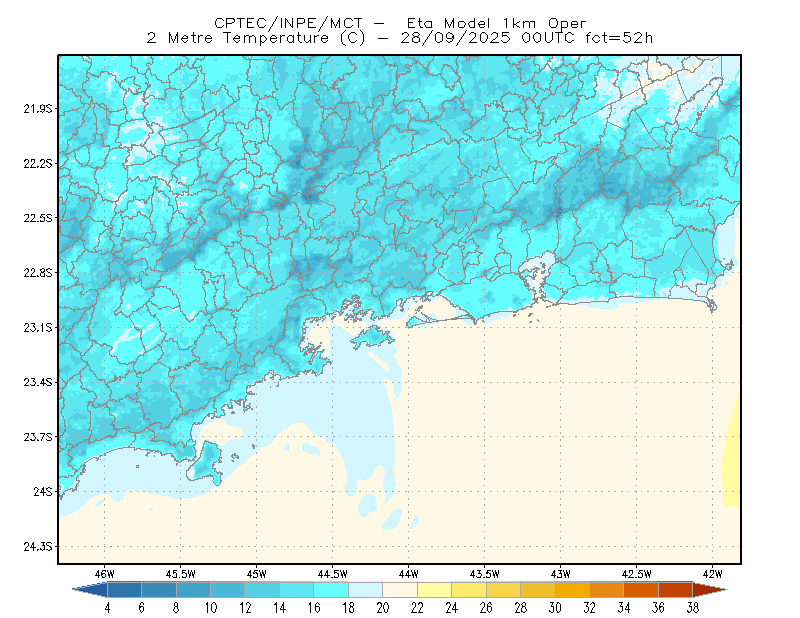Click the 10-12 medium blue legend swatch
This screenshot has height=618, width=800.
[x=228, y=590]
